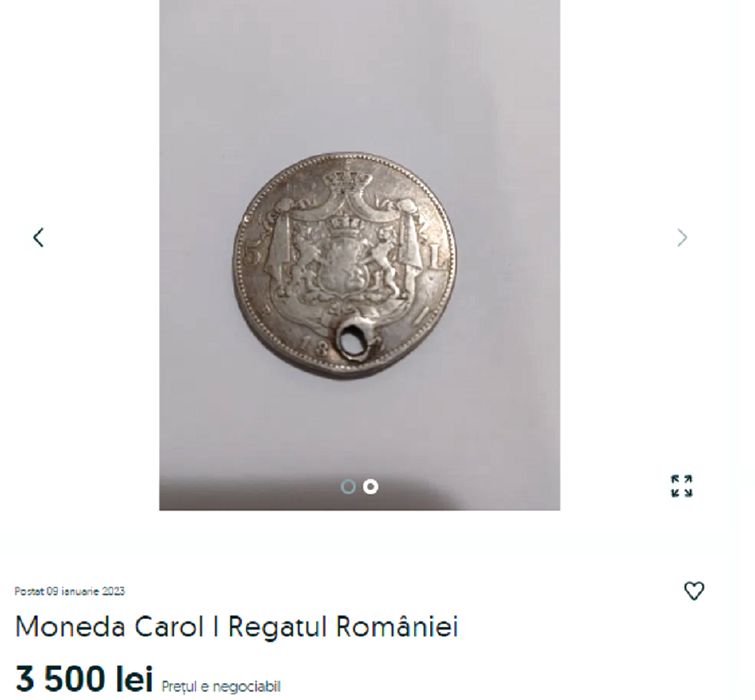The image size is (755, 700).
Task: Click the left lion supporter on the coin
Action: point(305,258)
